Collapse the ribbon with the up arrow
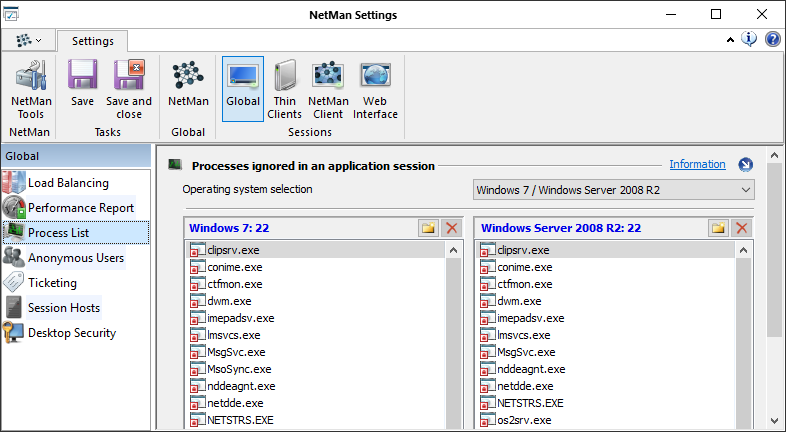The width and height of the screenshot is (786, 432). tap(730, 40)
